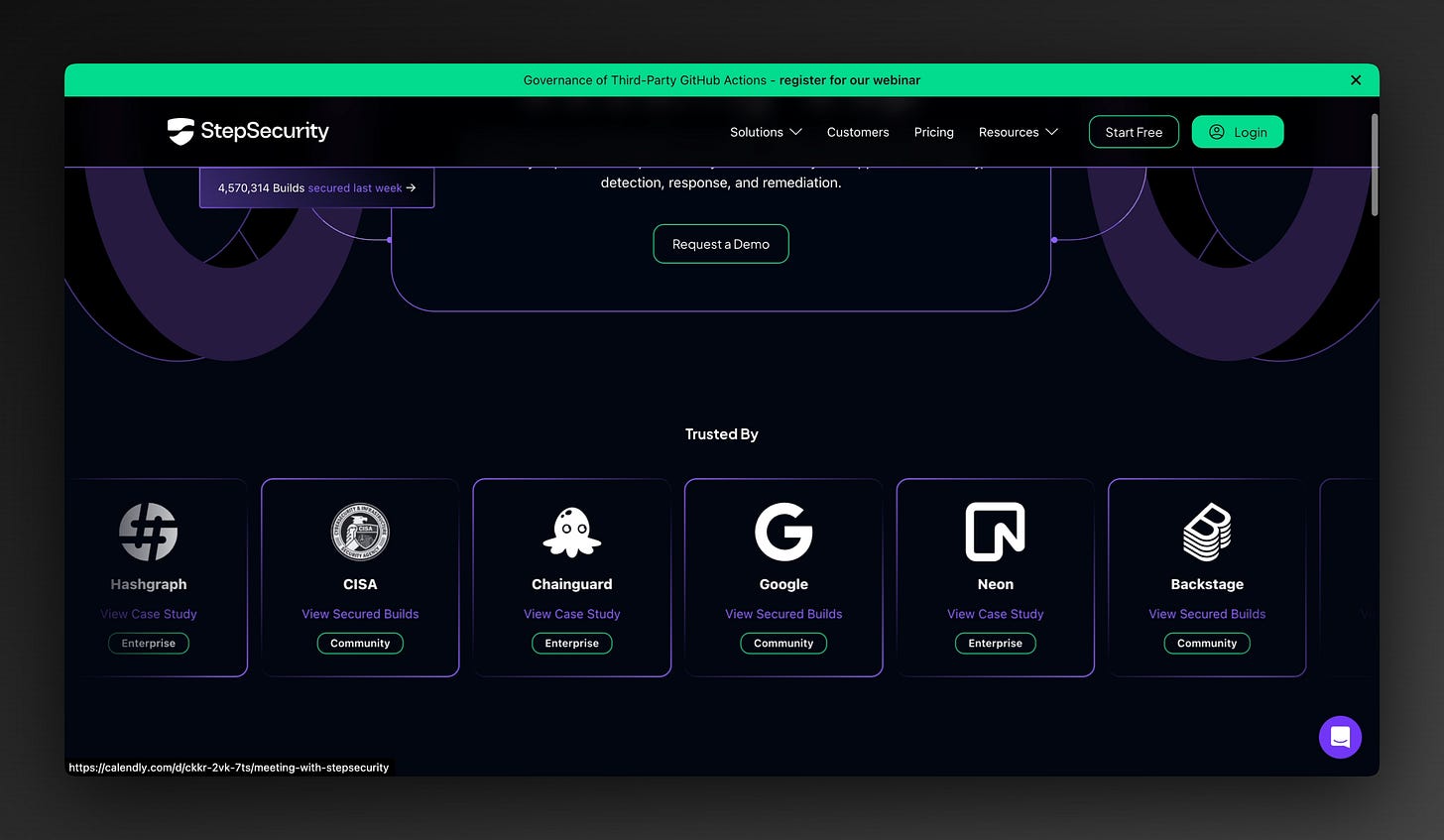1444x840 pixels.
Task: Click the Chainguard card title
Action: (572, 584)
